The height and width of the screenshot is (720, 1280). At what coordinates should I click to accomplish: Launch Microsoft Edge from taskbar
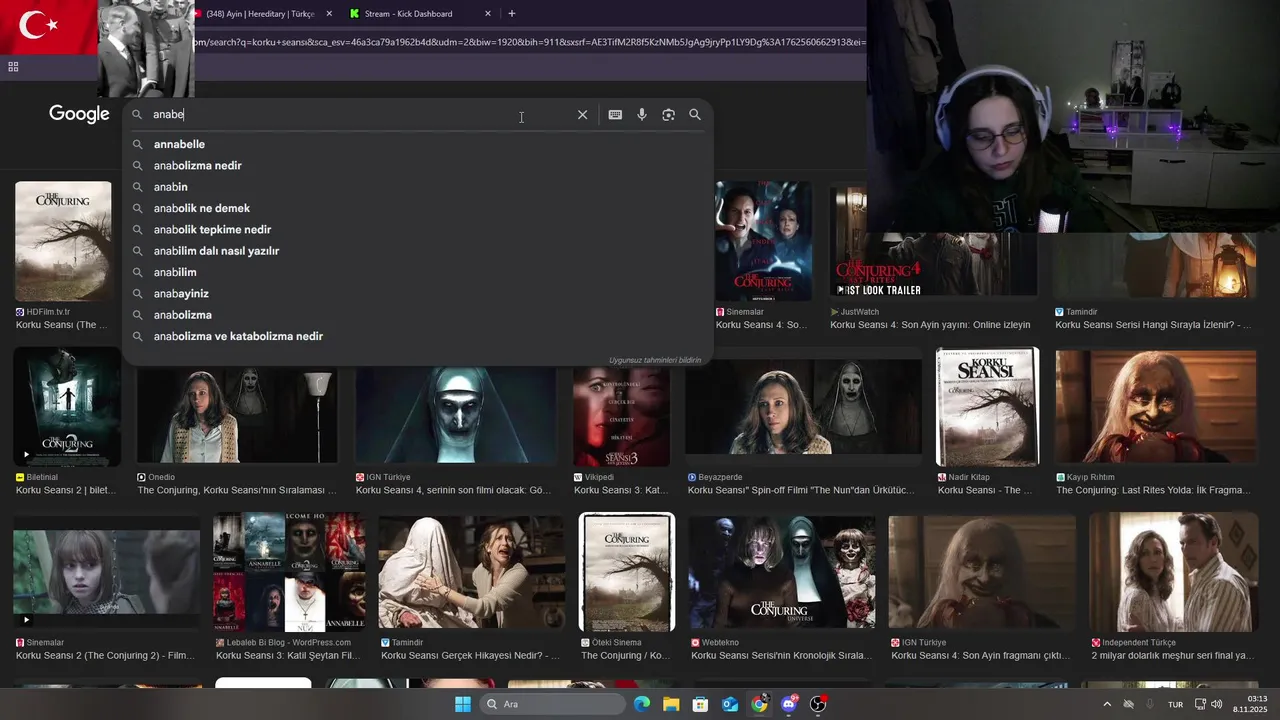(642, 704)
